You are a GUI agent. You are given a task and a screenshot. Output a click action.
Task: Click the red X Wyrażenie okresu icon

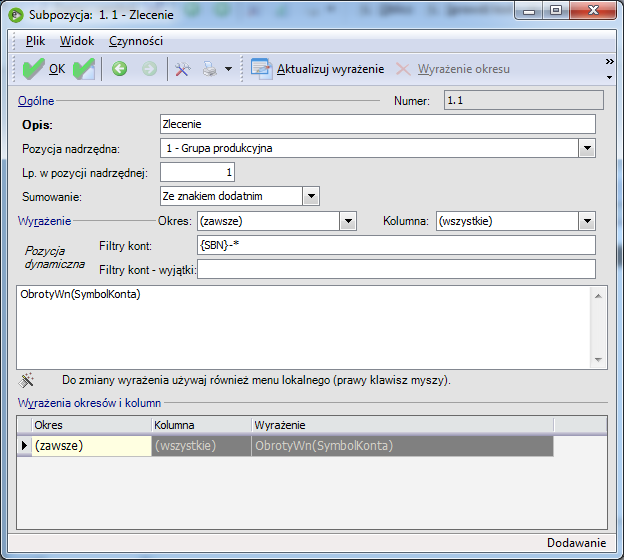tap(403, 69)
